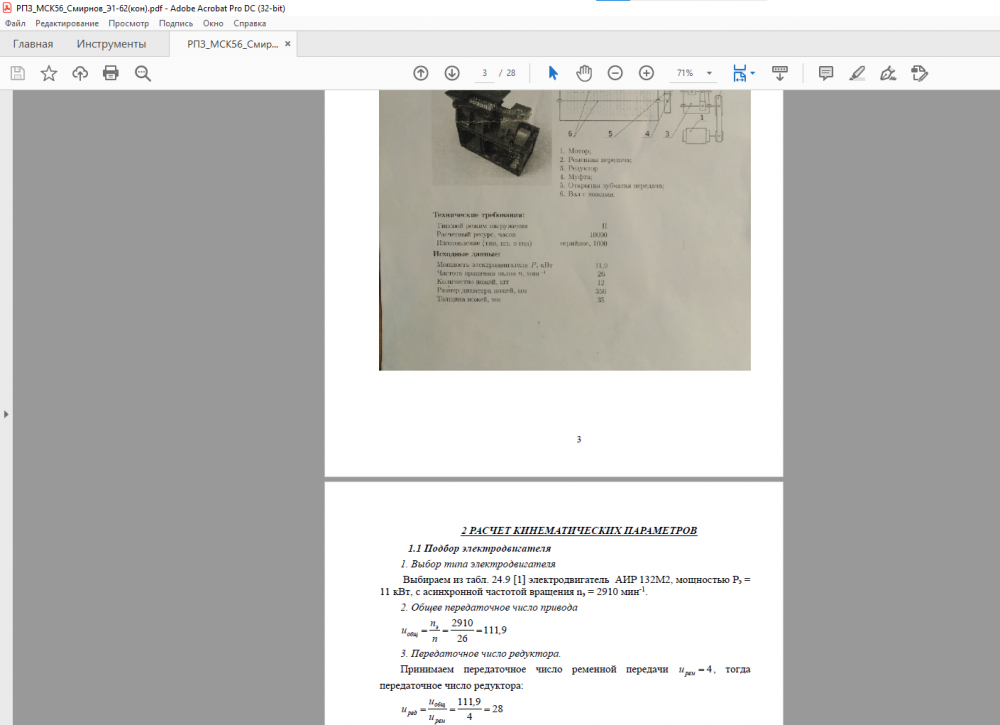This screenshot has width=1000, height=725.
Task: Open the Подпись menu
Action: click(x=176, y=24)
